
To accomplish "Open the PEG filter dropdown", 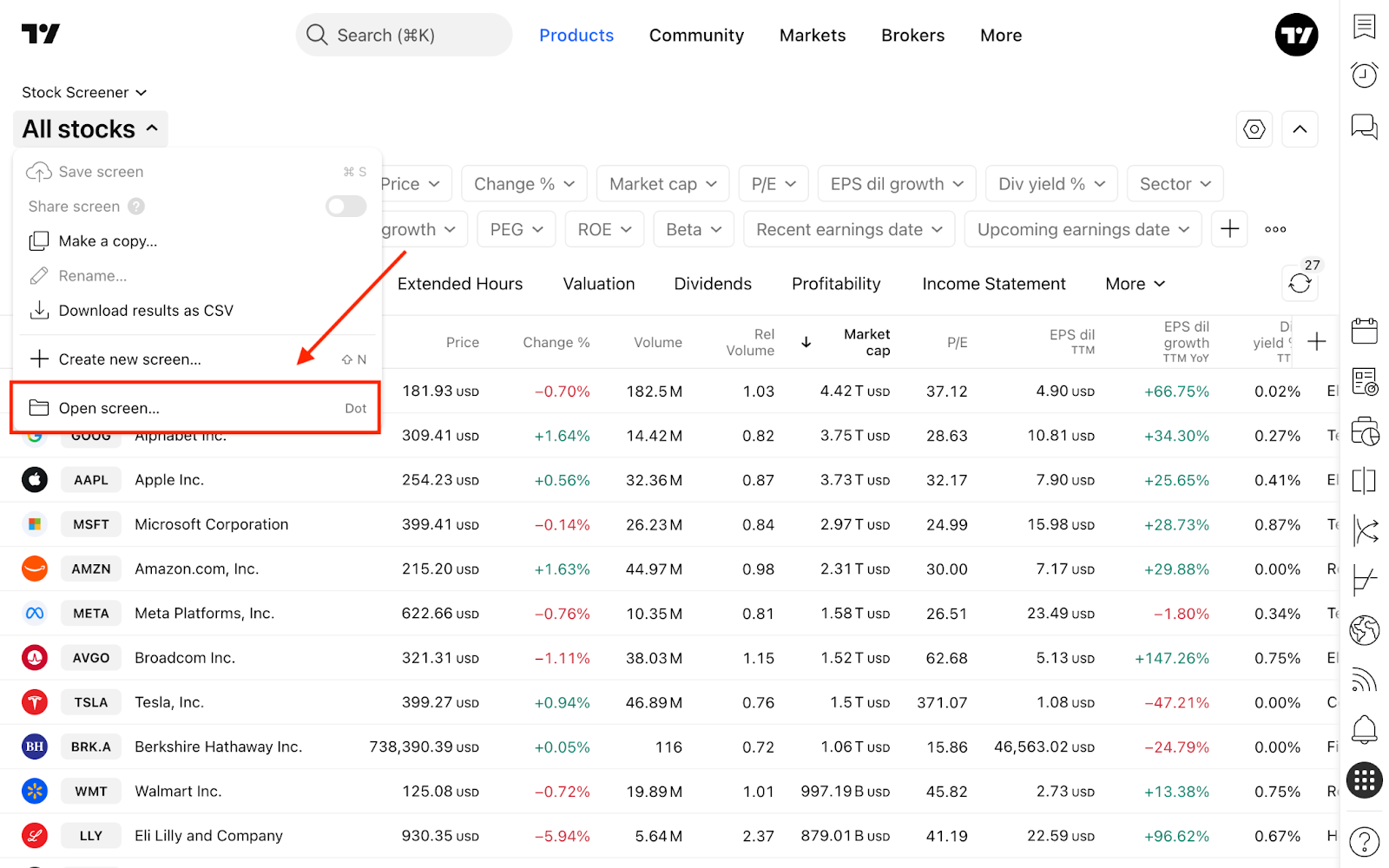I will (x=517, y=229).
